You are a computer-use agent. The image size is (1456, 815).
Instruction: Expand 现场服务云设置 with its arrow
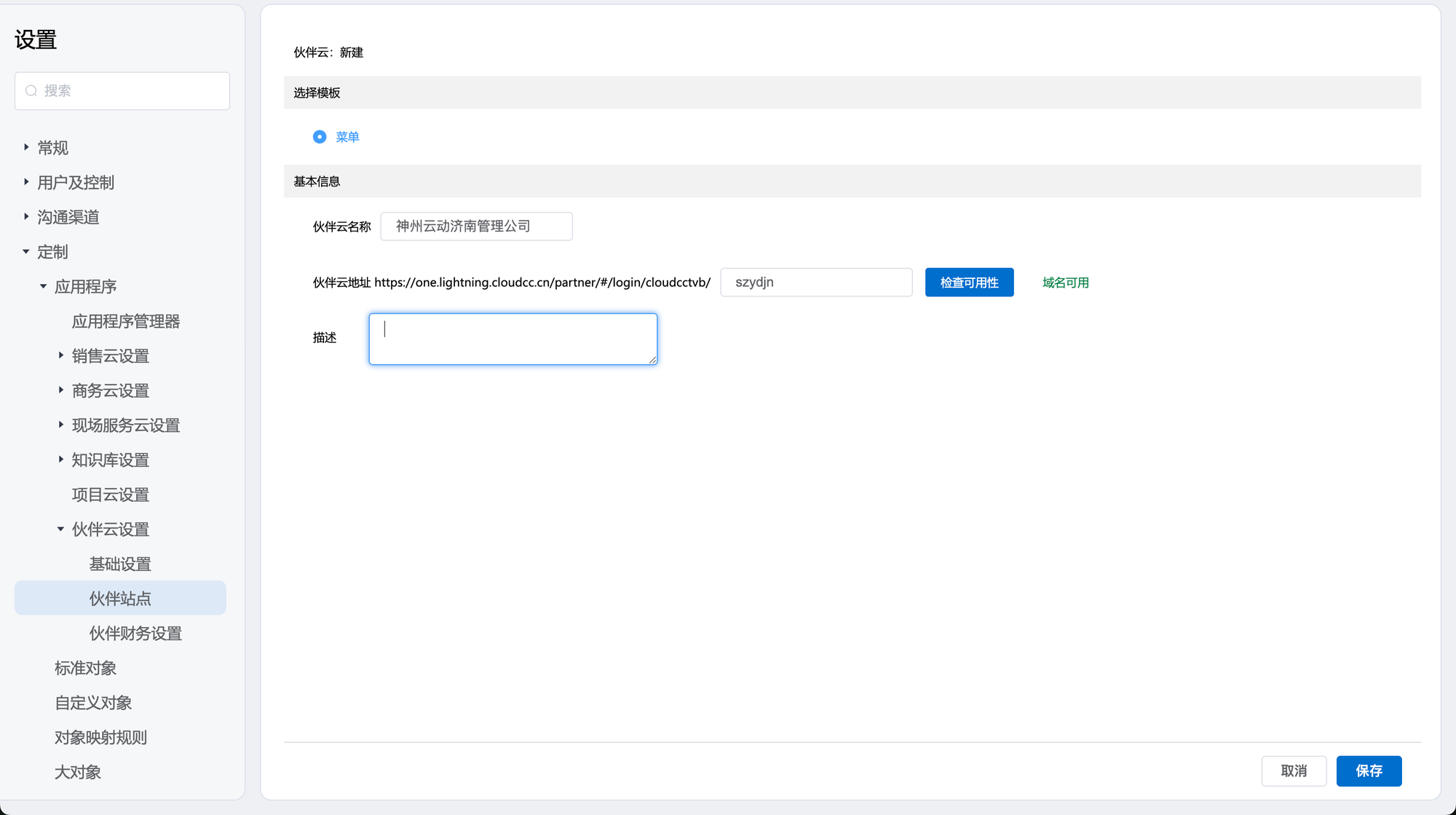[61, 425]
